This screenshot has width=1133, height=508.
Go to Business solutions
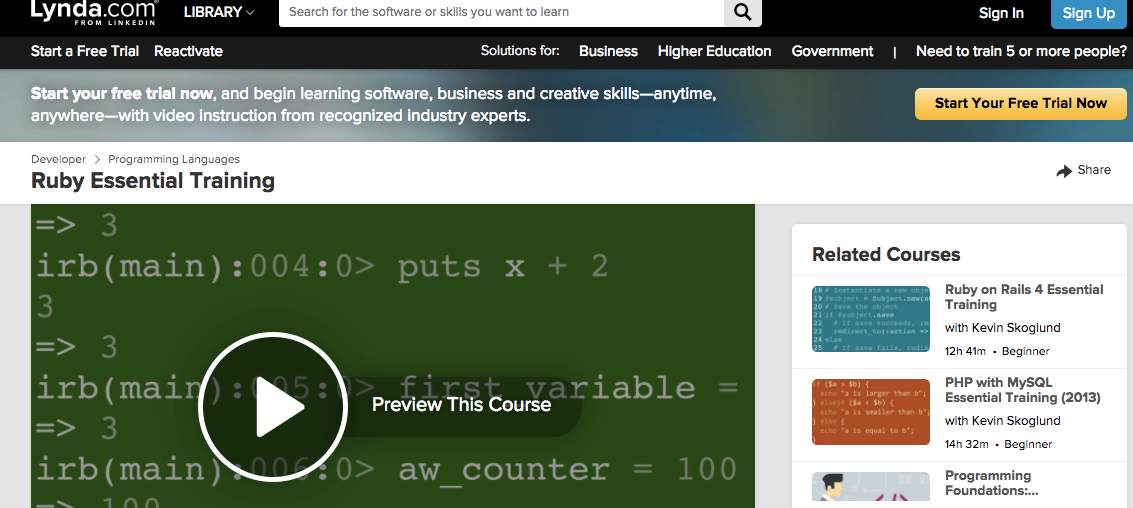[x=608, y=51]
